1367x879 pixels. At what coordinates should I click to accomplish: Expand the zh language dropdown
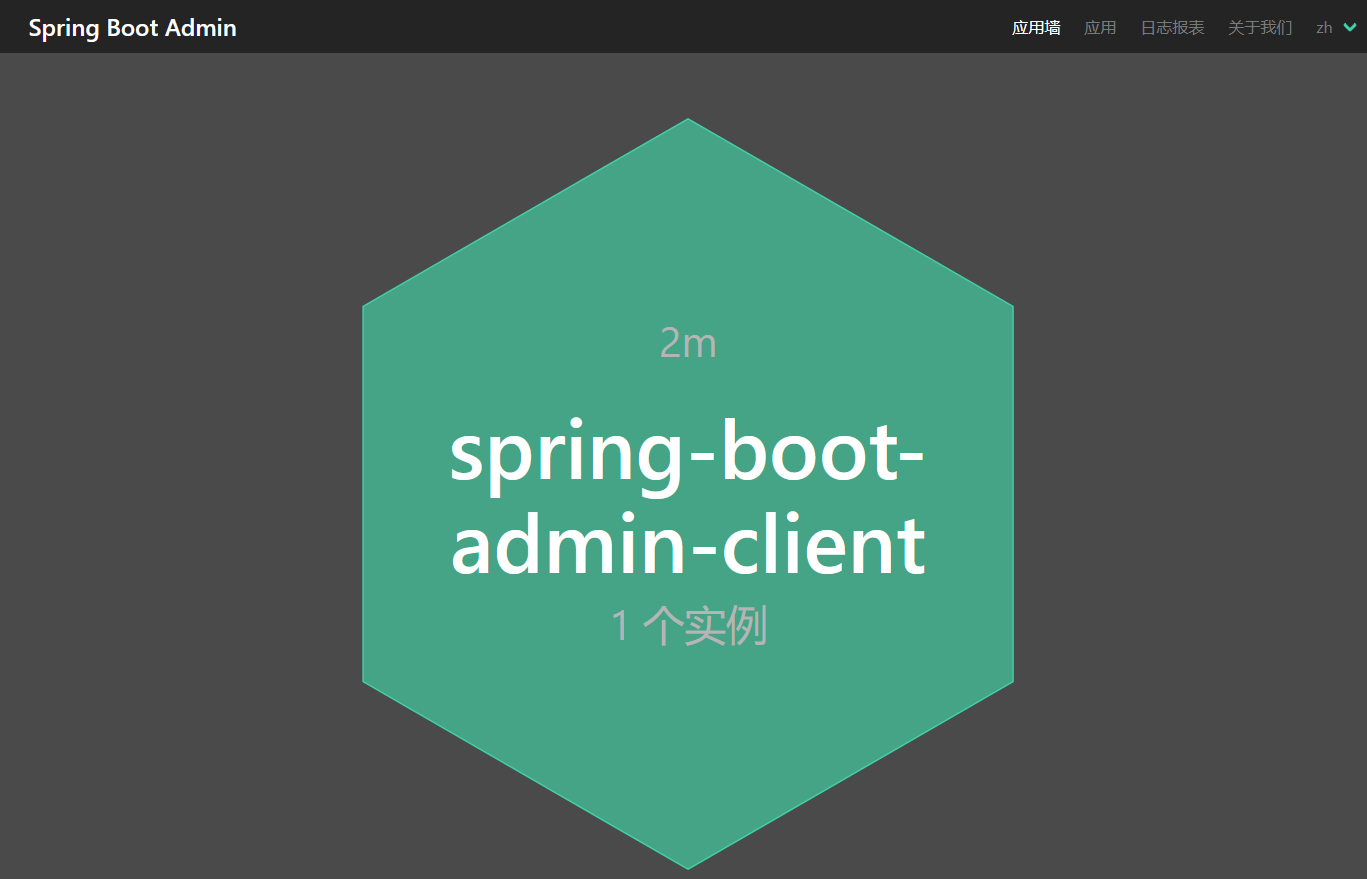point(1336,28)
